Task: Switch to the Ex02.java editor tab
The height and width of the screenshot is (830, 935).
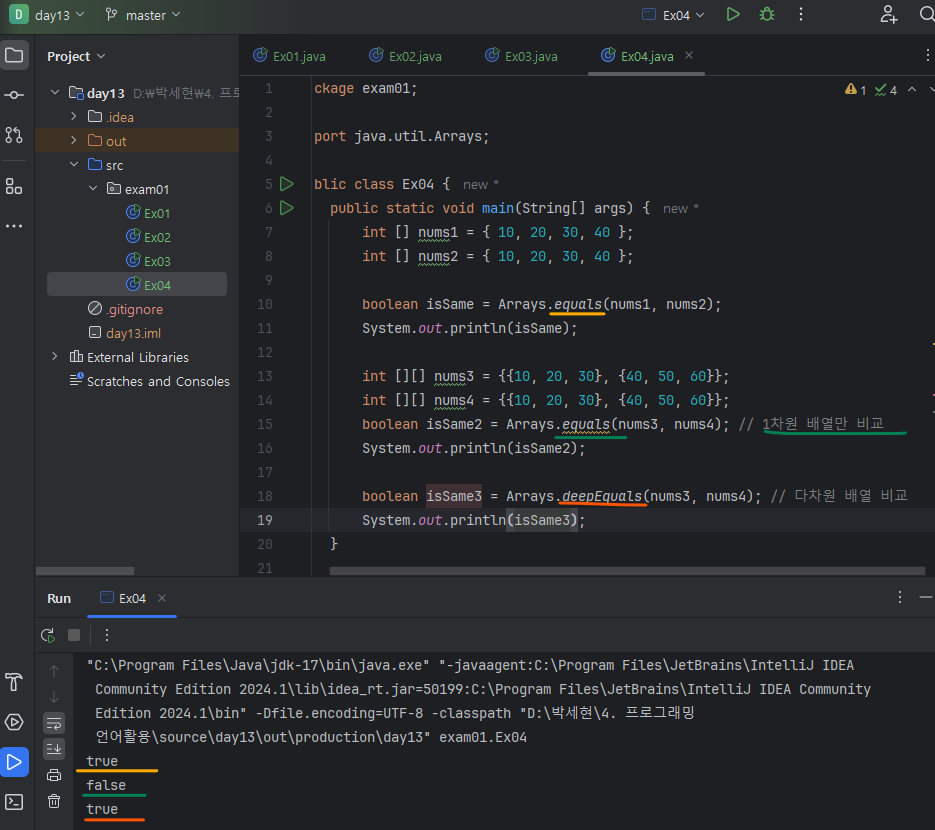Action: point(404,56)
